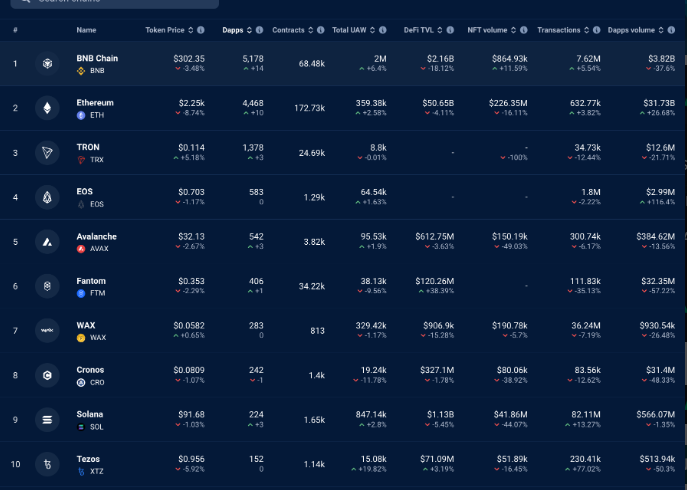Sort by Dapps using its sort arrows
The width and height of the screenshot is (687, 490).
(x=249, y=30)
